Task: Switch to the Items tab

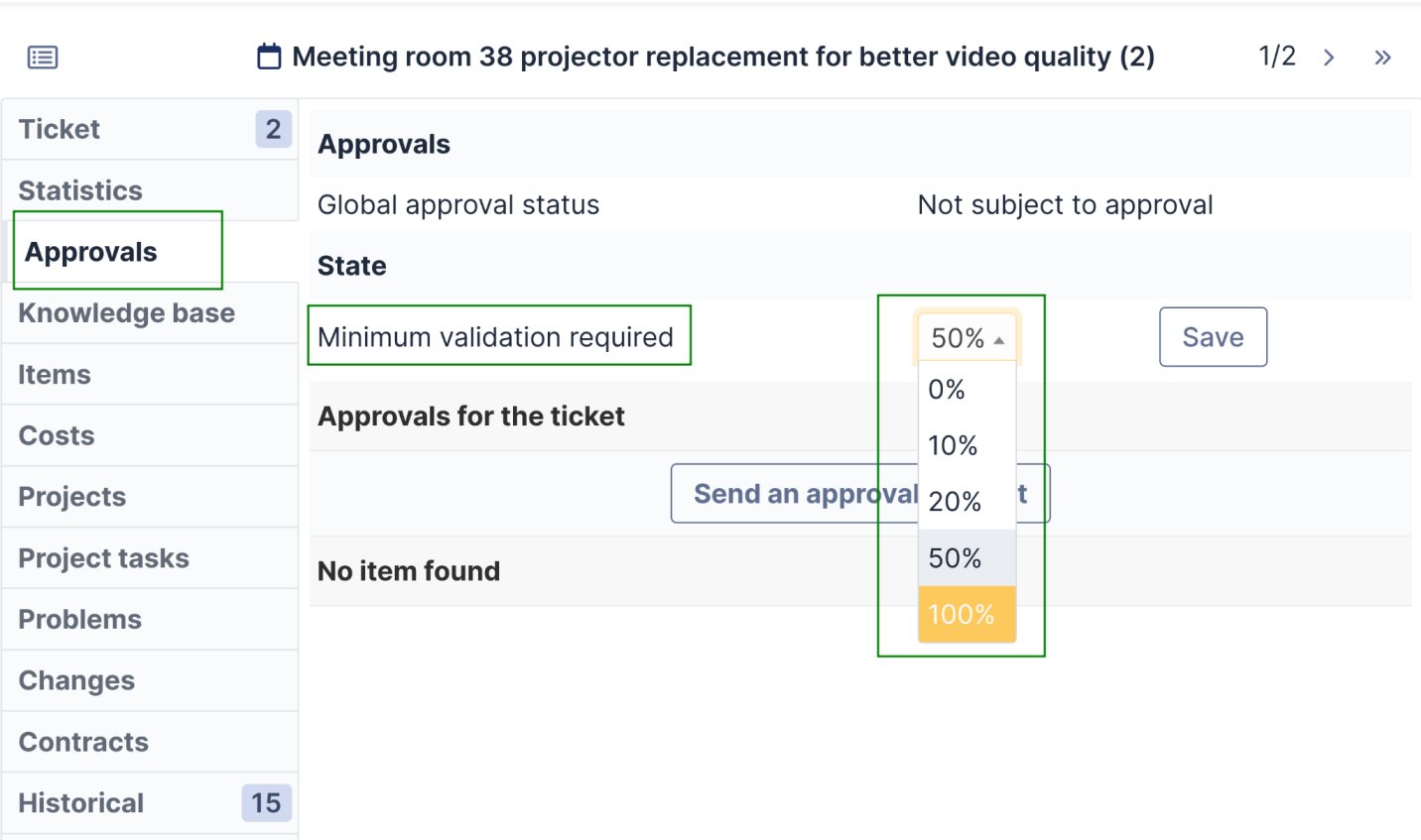Action: tap(54, 374)
